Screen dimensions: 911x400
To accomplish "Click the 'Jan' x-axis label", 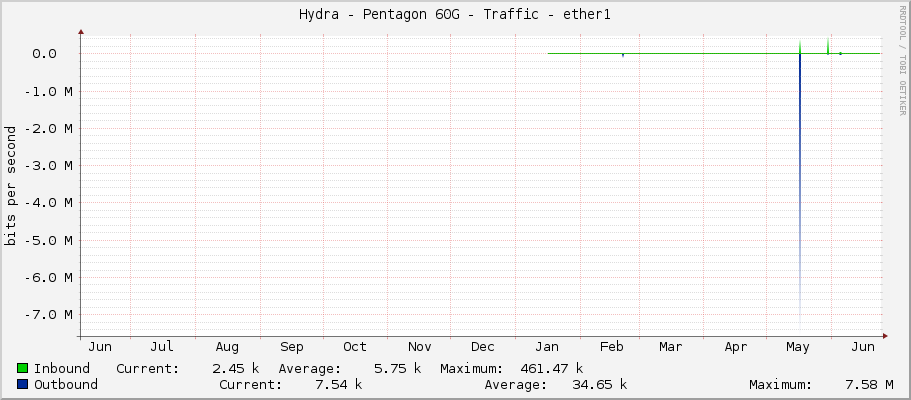I will point(547,347).
